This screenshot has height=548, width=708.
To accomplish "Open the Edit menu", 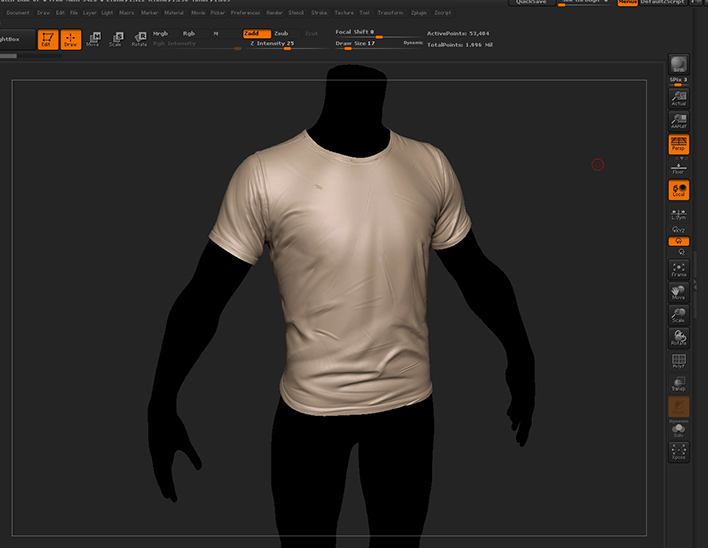I will click(60, 13).
